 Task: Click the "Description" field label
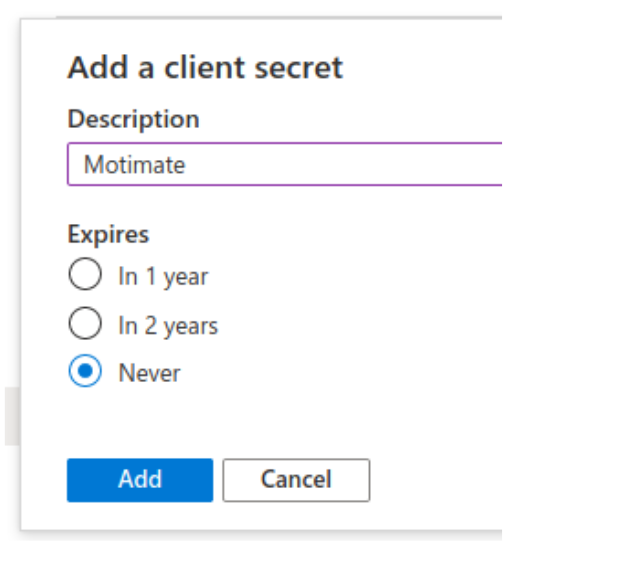coord(133,119)
